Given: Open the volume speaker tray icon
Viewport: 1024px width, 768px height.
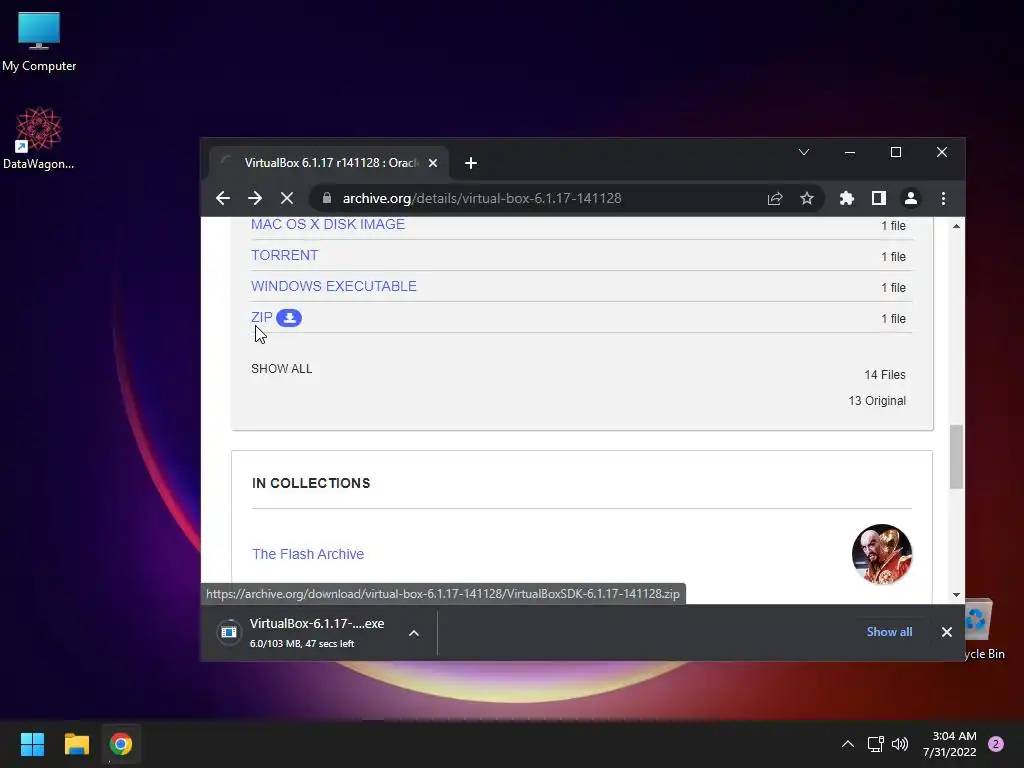Looking at the screenshot, I should [900, 744].
